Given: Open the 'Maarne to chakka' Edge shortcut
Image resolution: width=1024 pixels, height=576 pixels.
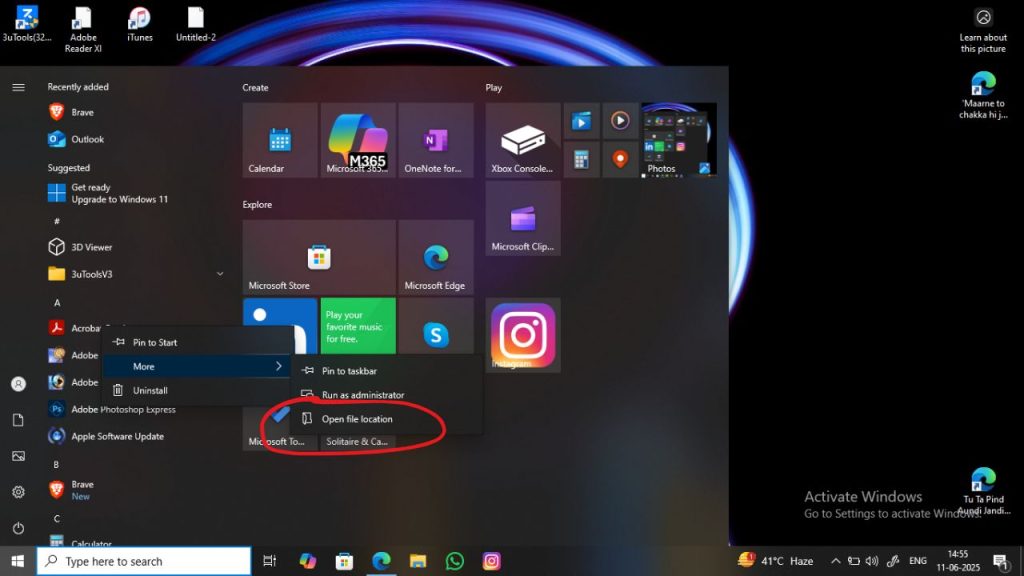Looking at the screenshot, I should (x=983, y=95).
